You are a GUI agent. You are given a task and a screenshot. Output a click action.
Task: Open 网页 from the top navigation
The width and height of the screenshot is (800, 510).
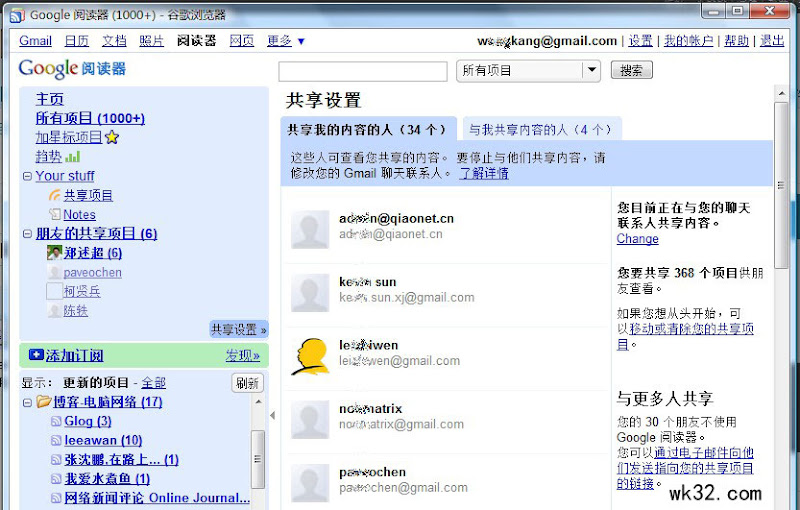pos(241,41)
